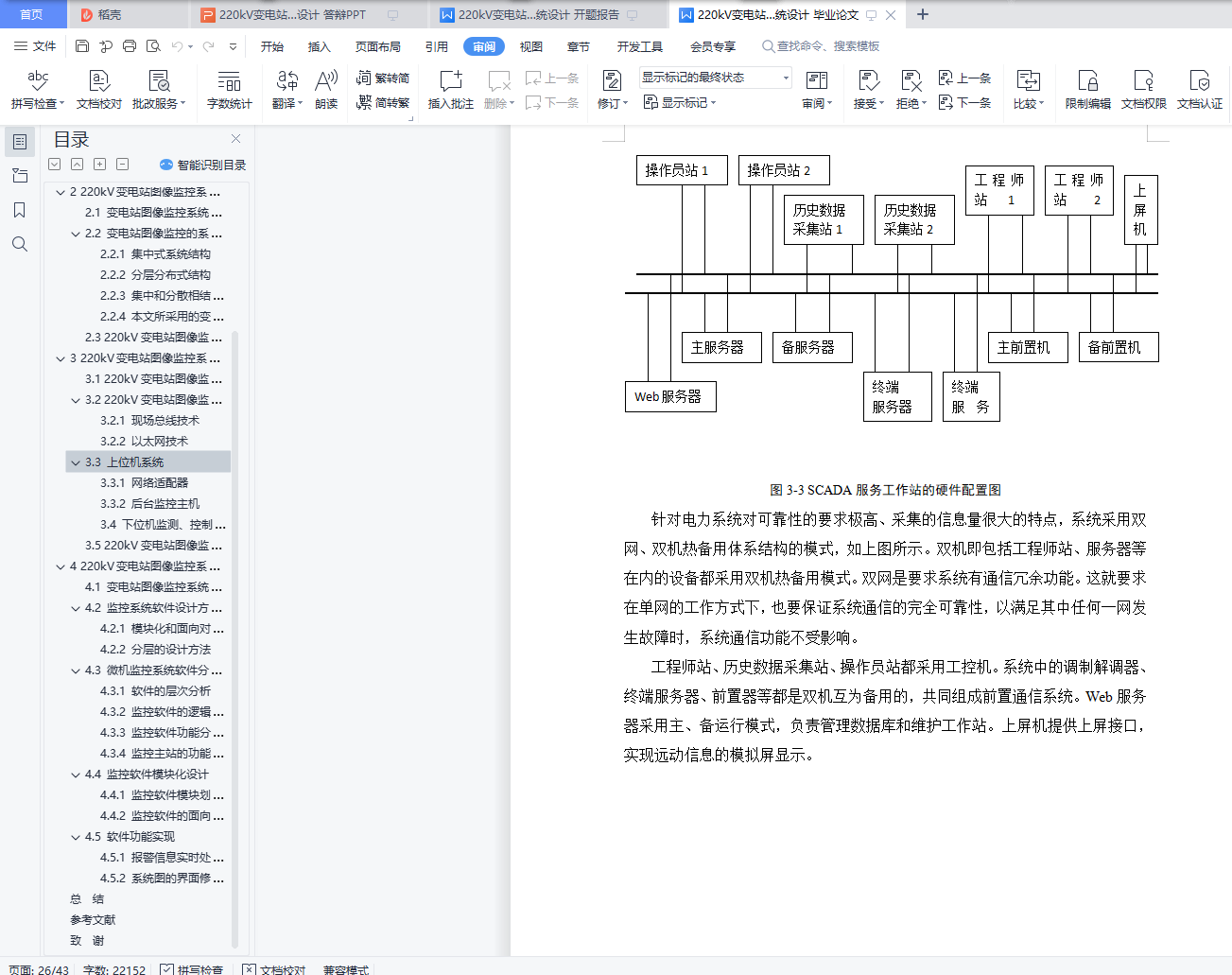
Task: Switch to the 插入 ribbon tab
Action: pyautogui.click(x=320, y=46)
